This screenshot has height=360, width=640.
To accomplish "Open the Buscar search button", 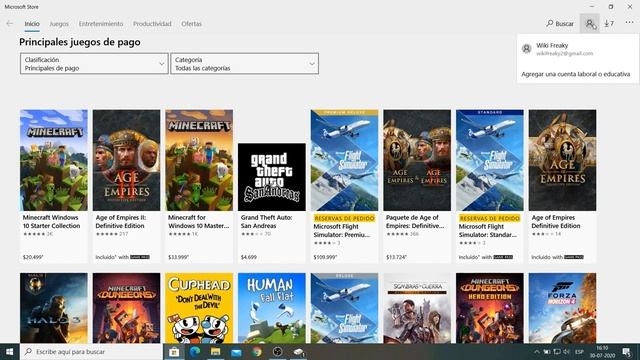I will [560, 24].
